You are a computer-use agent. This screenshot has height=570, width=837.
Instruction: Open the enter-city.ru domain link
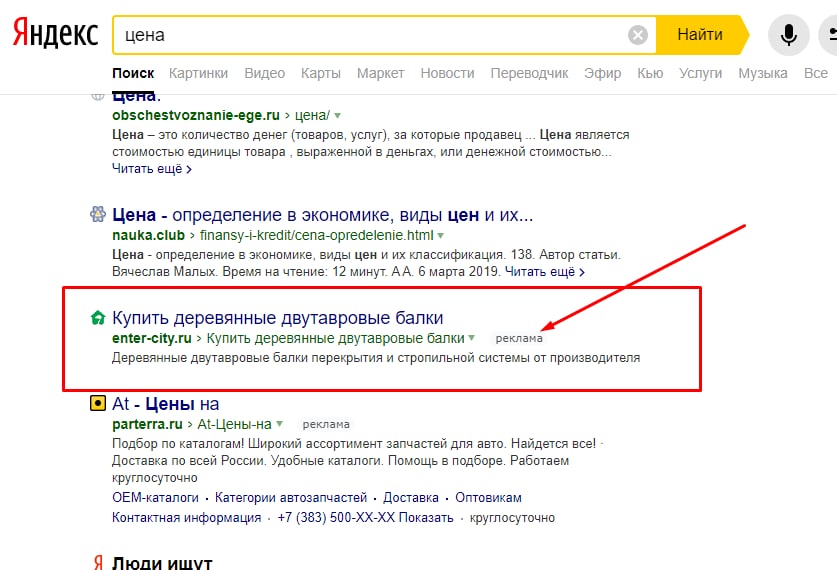pos(152,338)
